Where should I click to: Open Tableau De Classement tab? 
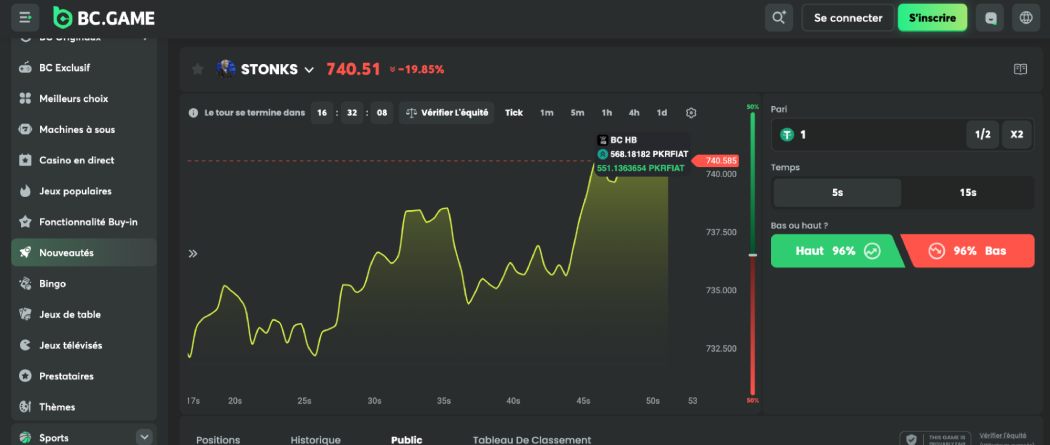click(x=531, y=439)
